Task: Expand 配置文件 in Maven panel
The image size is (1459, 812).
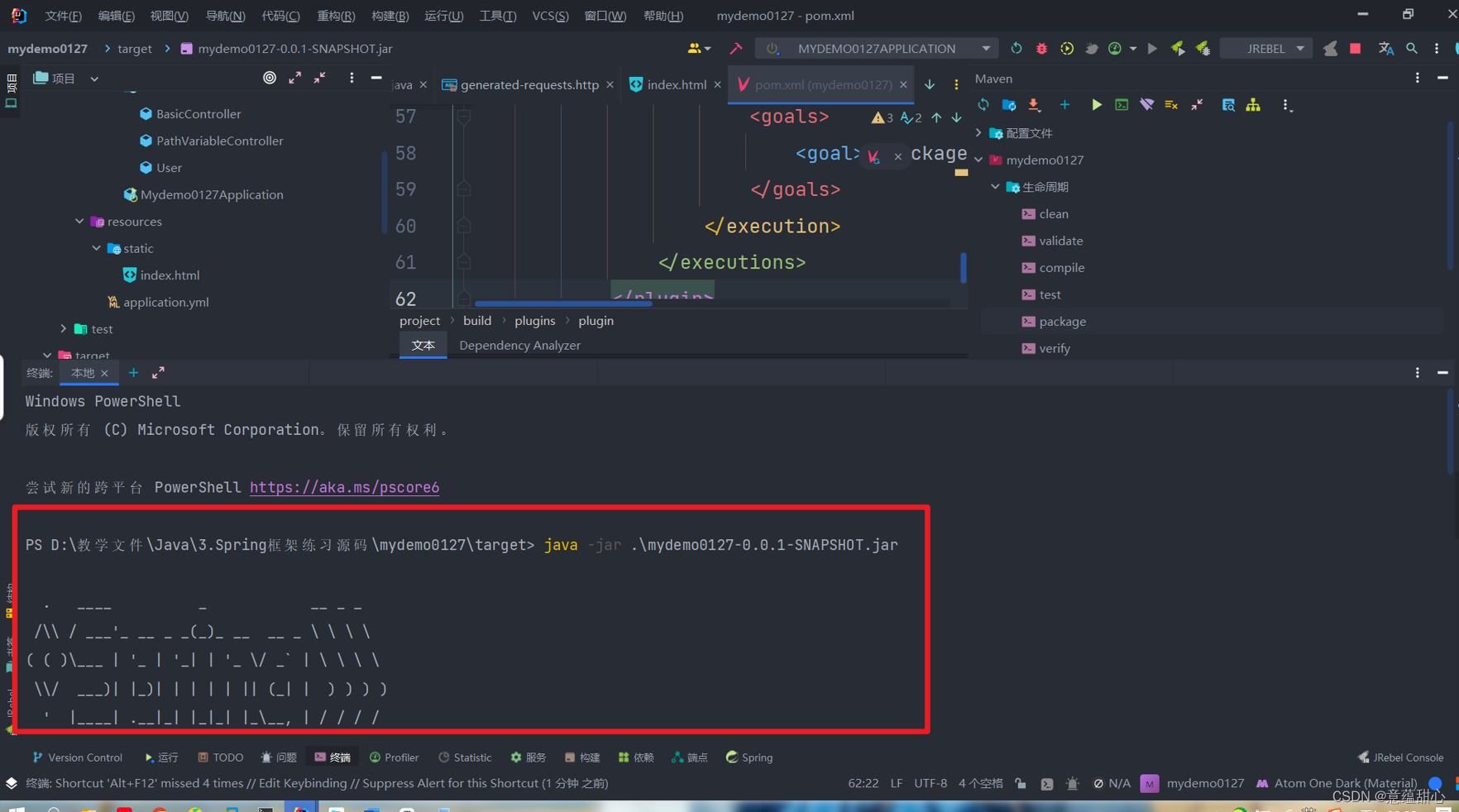Action: [979, 133]
